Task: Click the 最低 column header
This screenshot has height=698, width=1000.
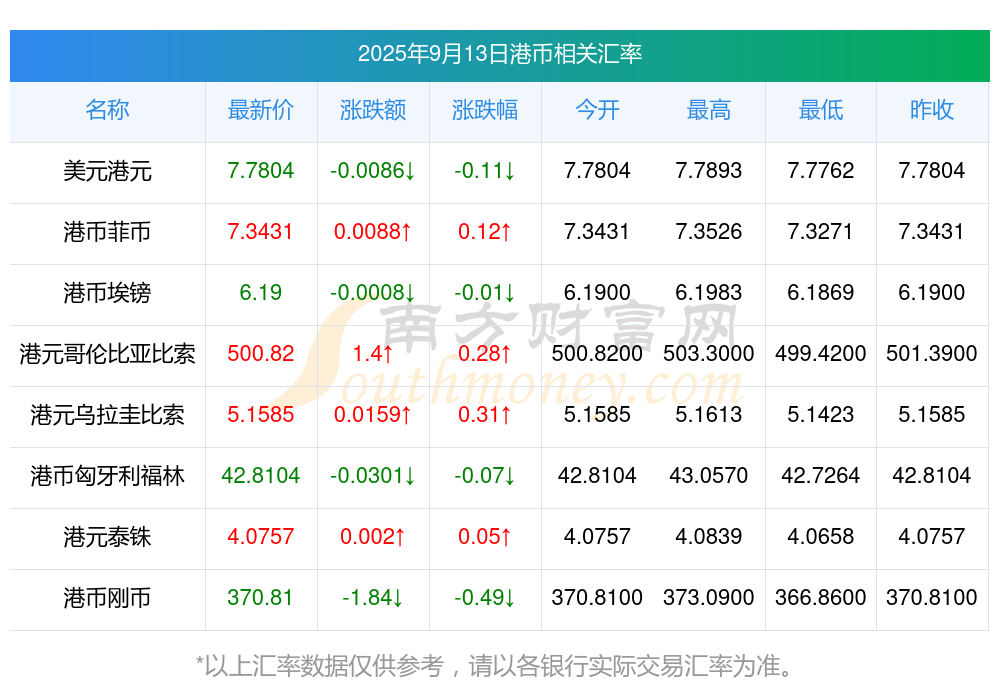Action: tap(820, 110)
